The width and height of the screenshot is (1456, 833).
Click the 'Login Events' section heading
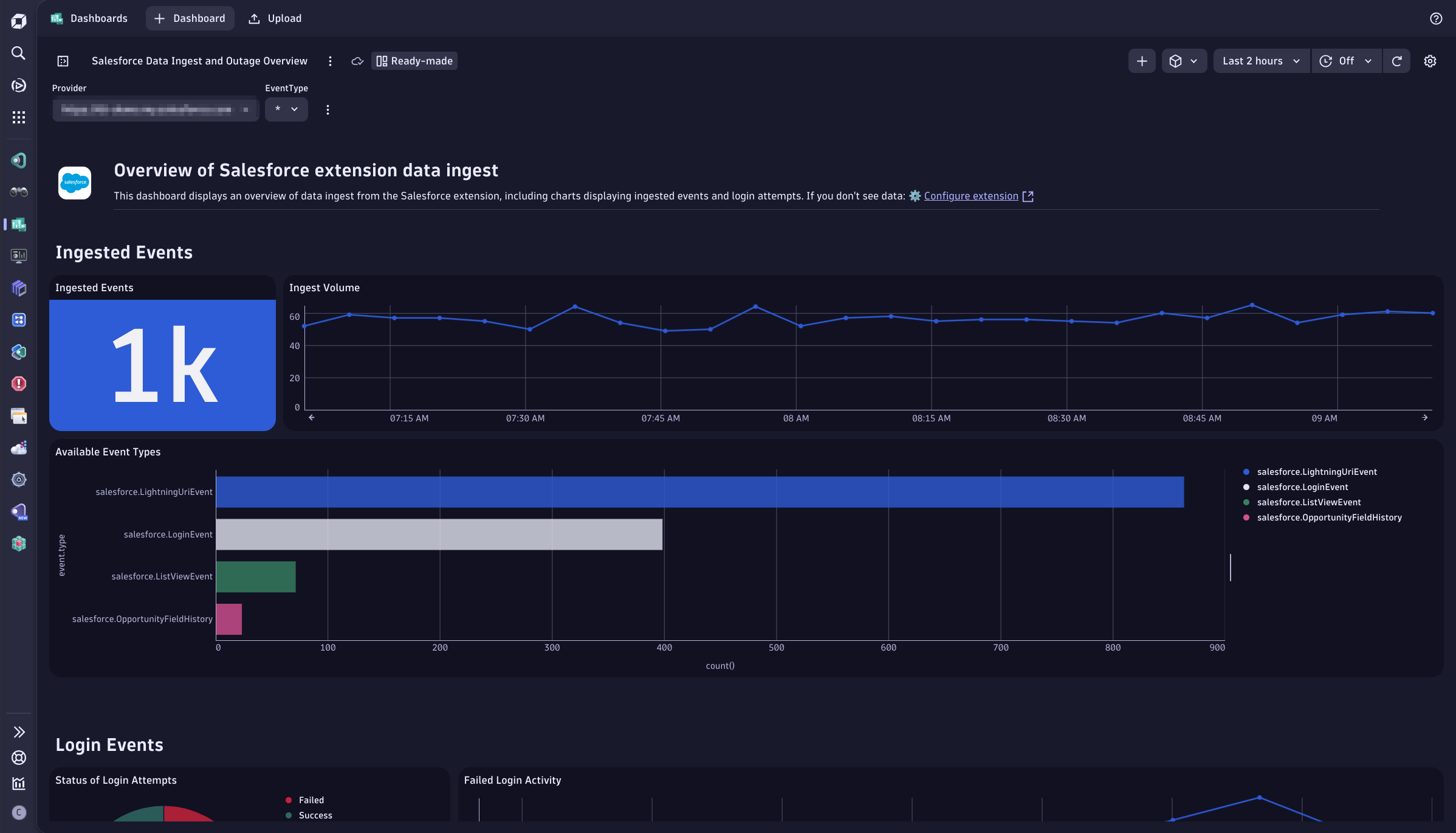(x=109, y=745)
